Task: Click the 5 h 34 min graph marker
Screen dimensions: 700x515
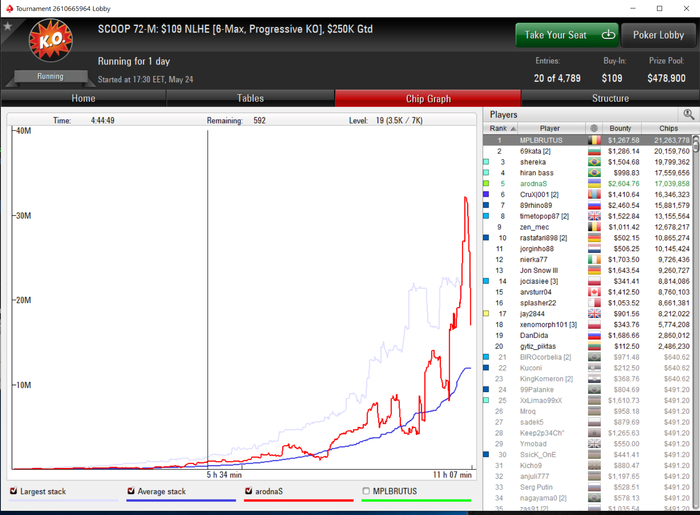Action: (224, 475)
